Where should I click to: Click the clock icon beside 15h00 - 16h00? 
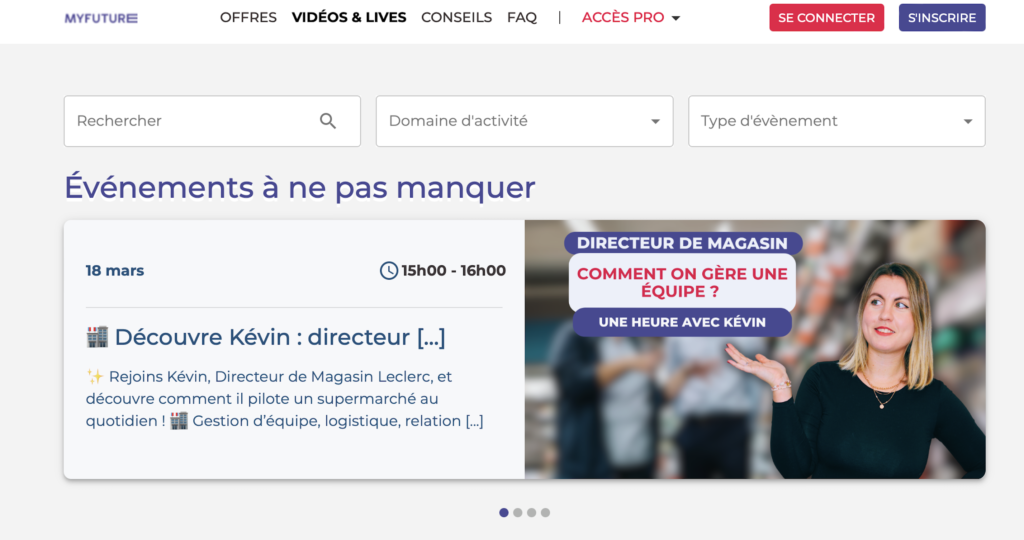tap(389, 270)
